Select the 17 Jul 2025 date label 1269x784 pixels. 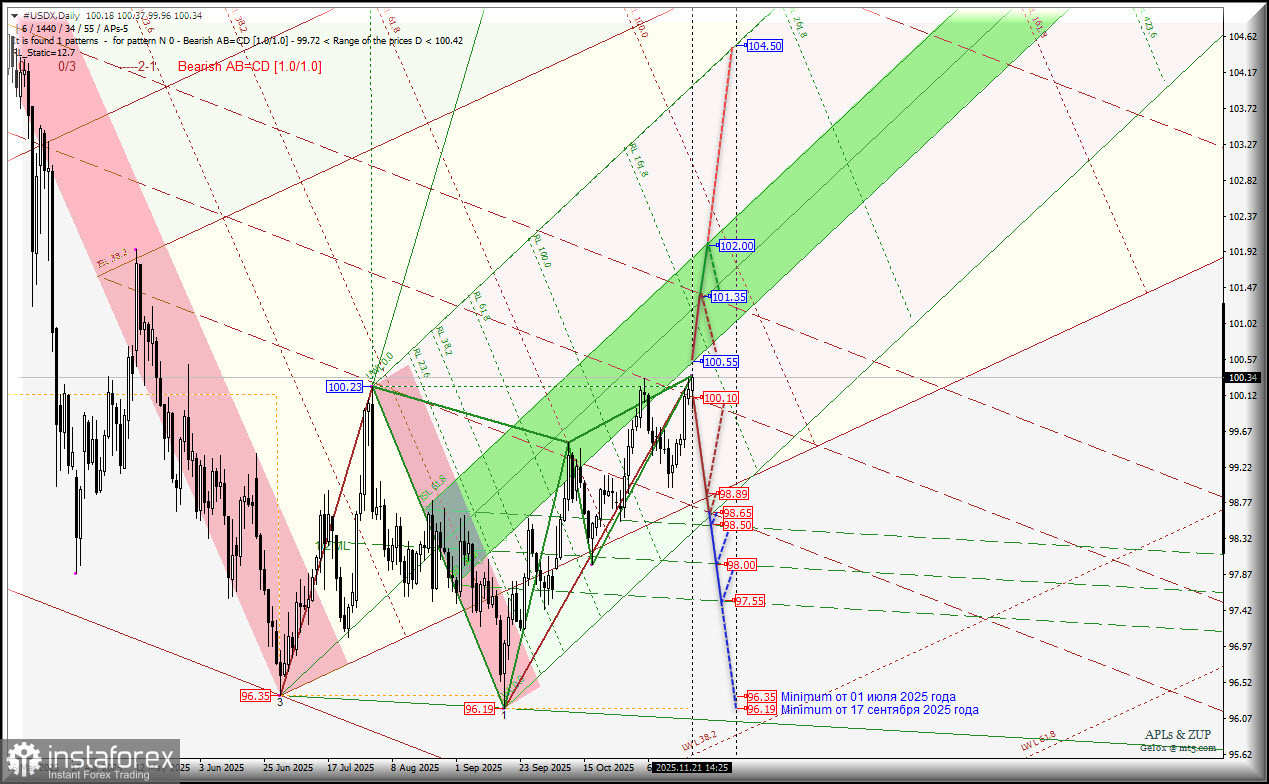tap(351, 768)
